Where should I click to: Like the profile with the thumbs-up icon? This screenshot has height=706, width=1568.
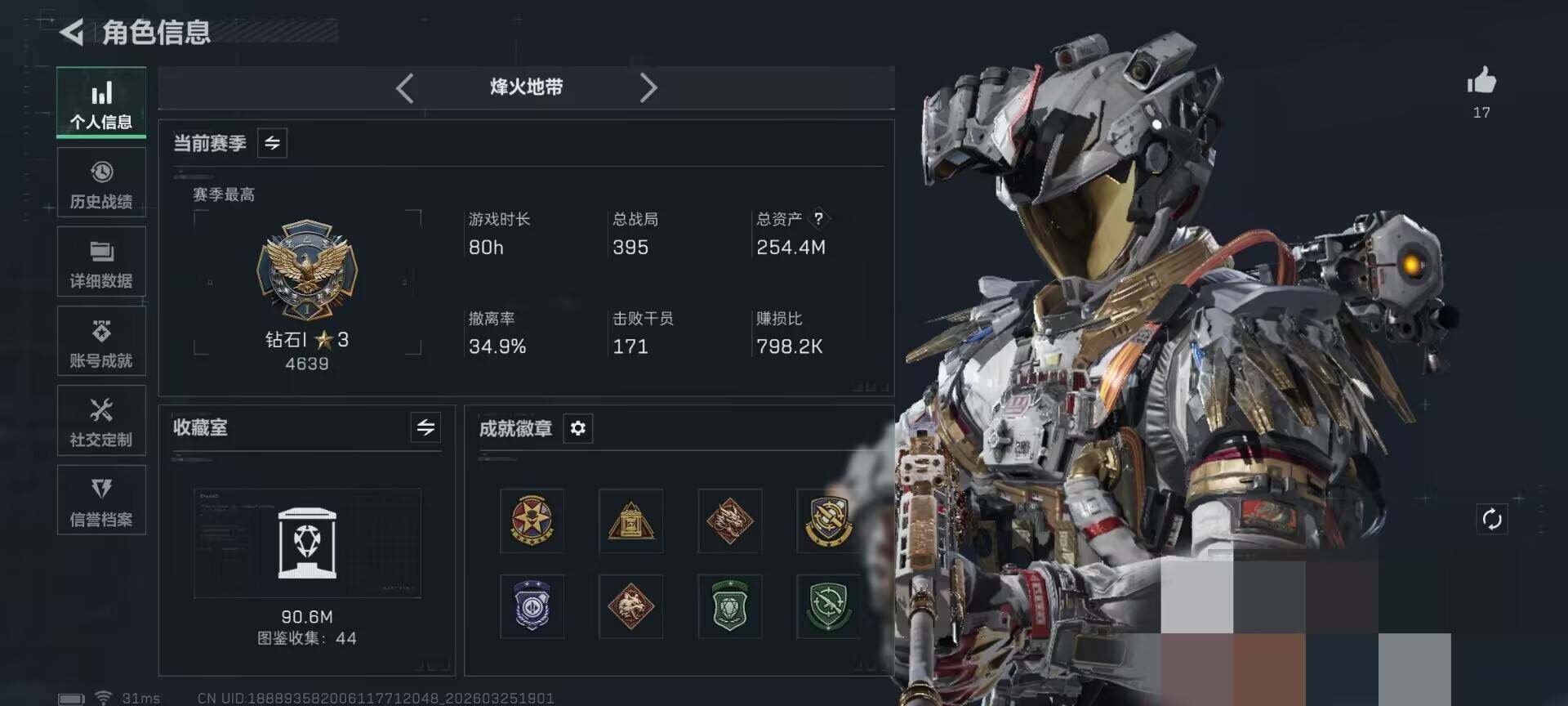point(1481,81)
